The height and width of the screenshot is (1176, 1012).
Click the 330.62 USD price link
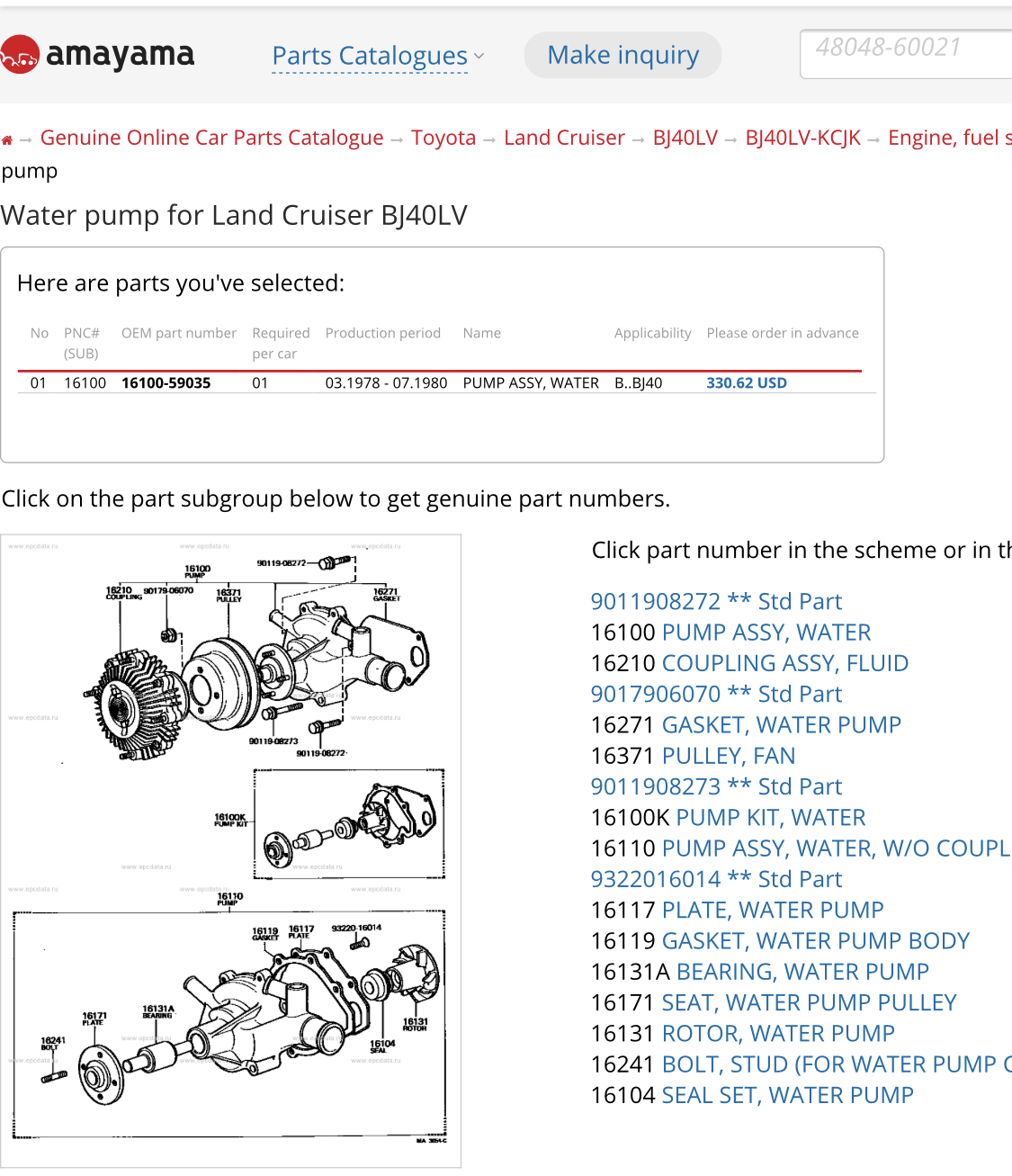coord(747,382)
